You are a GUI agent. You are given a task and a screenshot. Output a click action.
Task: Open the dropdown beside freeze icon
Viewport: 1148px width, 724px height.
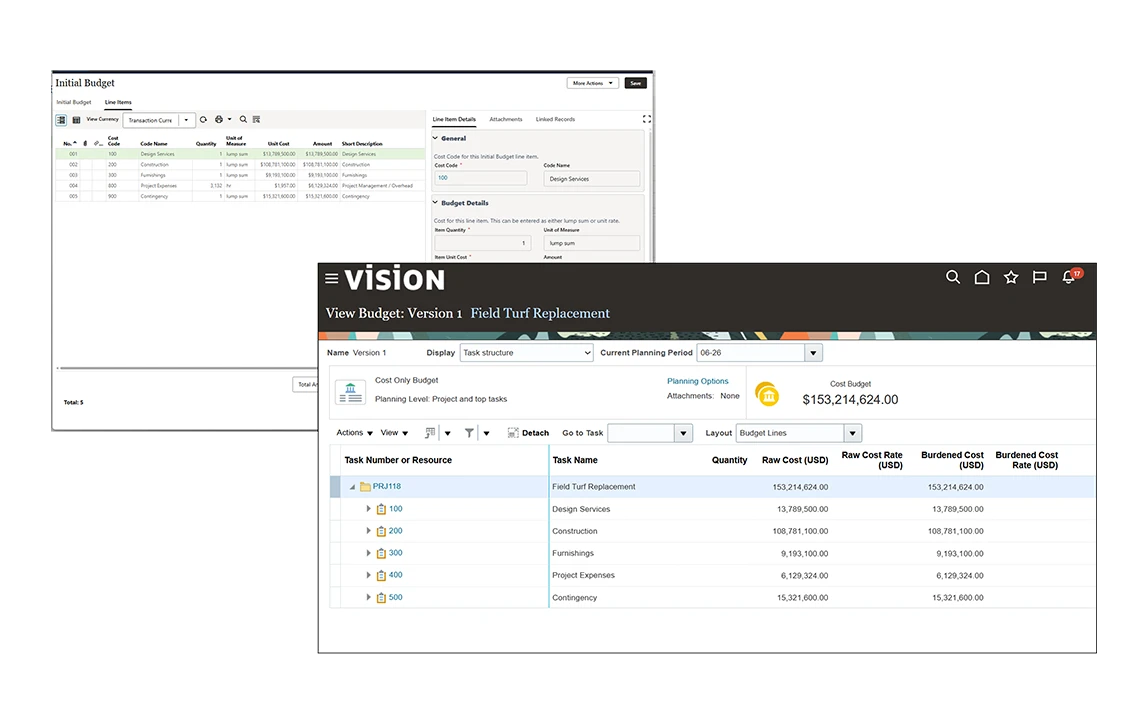tap(447, 433)
